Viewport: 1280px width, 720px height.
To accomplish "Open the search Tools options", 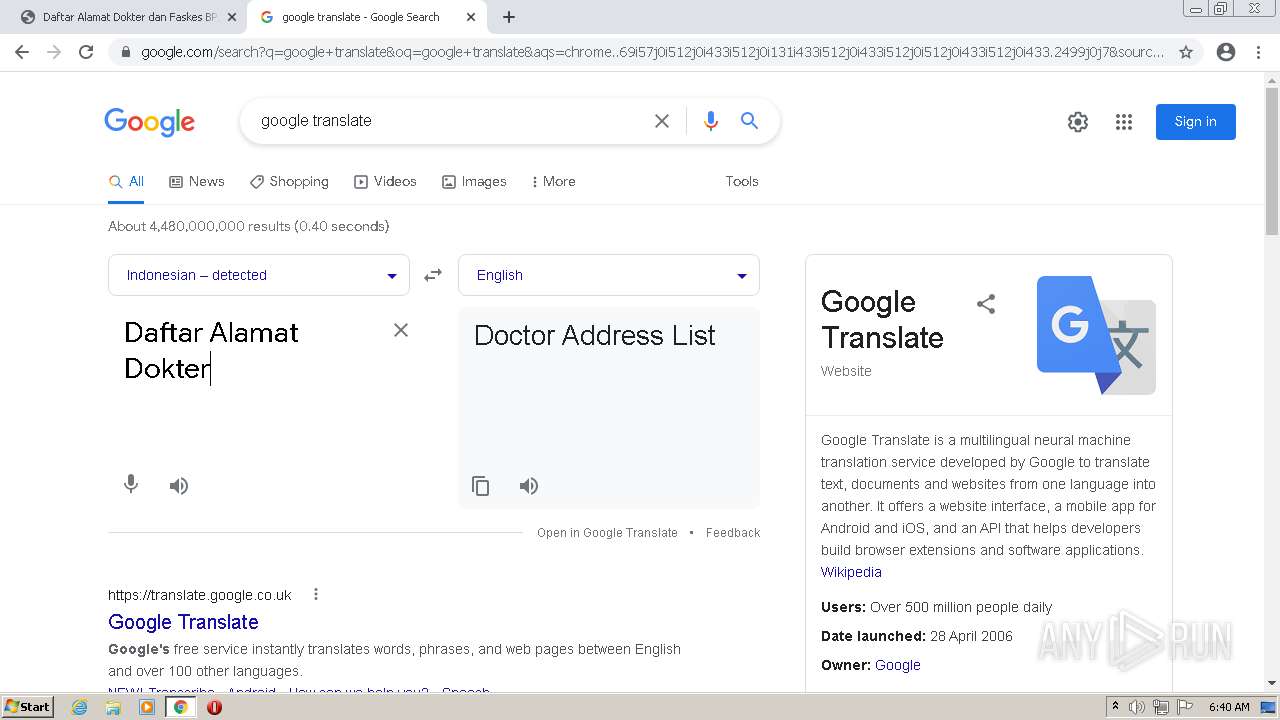I will (x=742, y=181).
